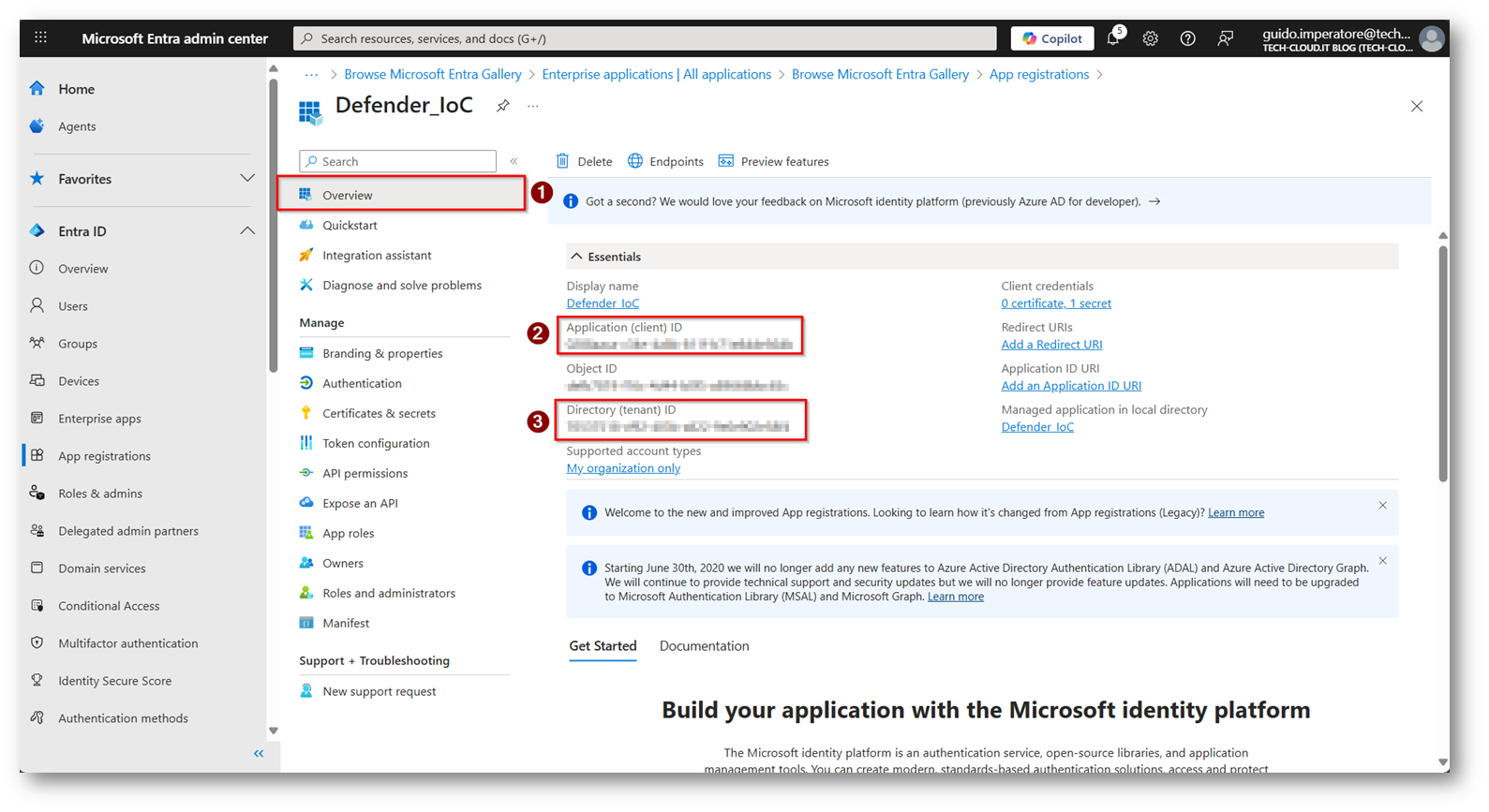This screenshot has height=812, width=1489.
Task: Open Endpoints from the toolbar
Action: 665,161
